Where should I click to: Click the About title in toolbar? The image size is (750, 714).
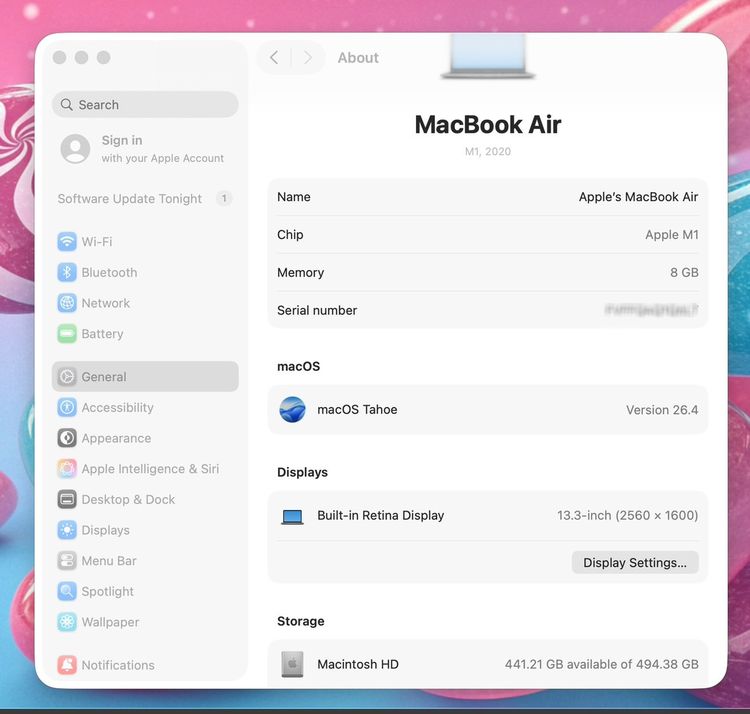pos(358,58)
